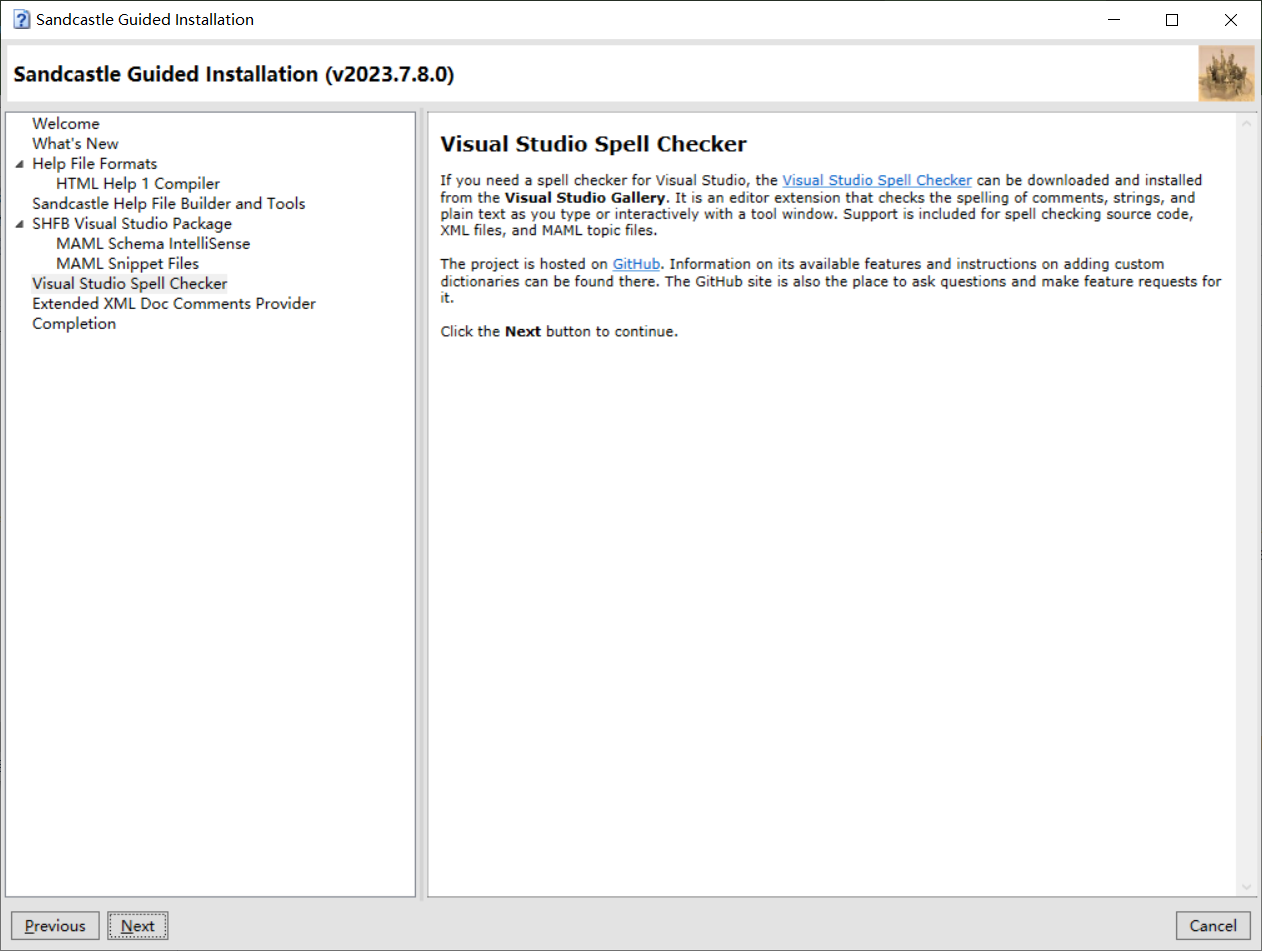
Task: Open the What's New page
Action: pos(75,144)
